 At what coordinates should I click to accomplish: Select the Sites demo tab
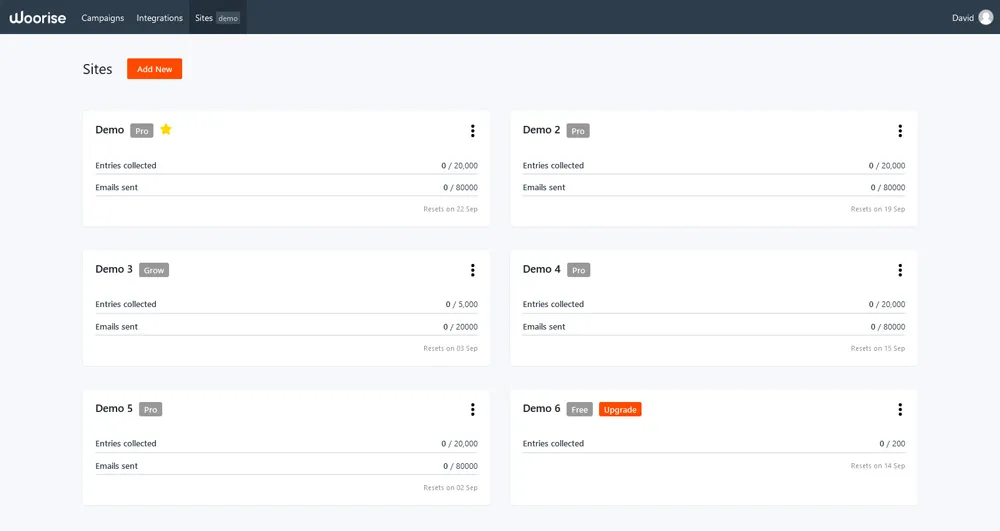click(x=217, y=18)
